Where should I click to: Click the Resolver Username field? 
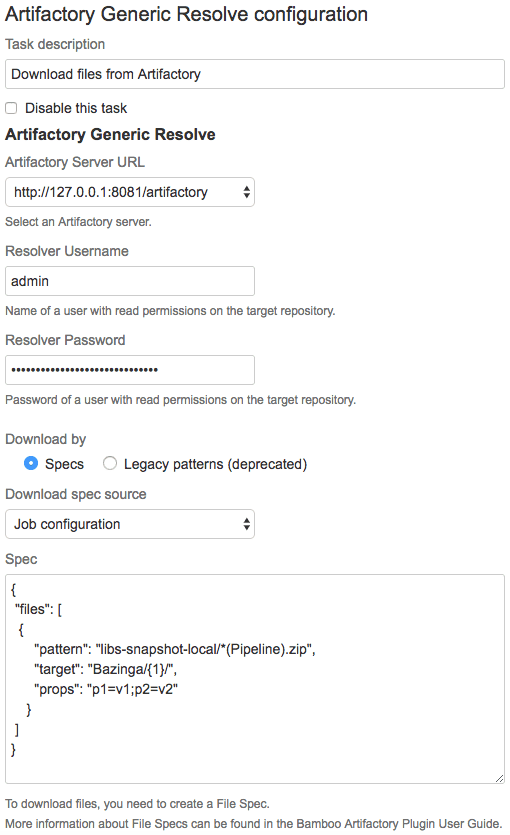(x=130, y=281)
